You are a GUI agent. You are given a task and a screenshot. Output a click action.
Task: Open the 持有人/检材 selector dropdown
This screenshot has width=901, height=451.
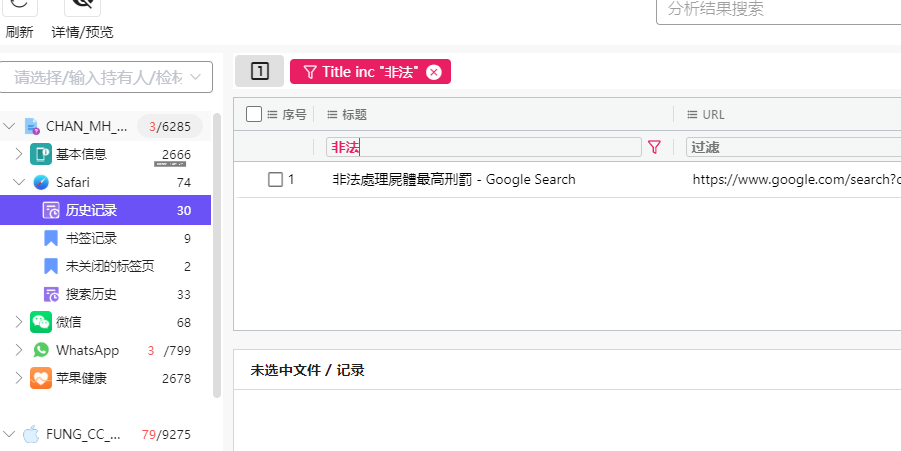pyautogui.click(x=106, y=77)
